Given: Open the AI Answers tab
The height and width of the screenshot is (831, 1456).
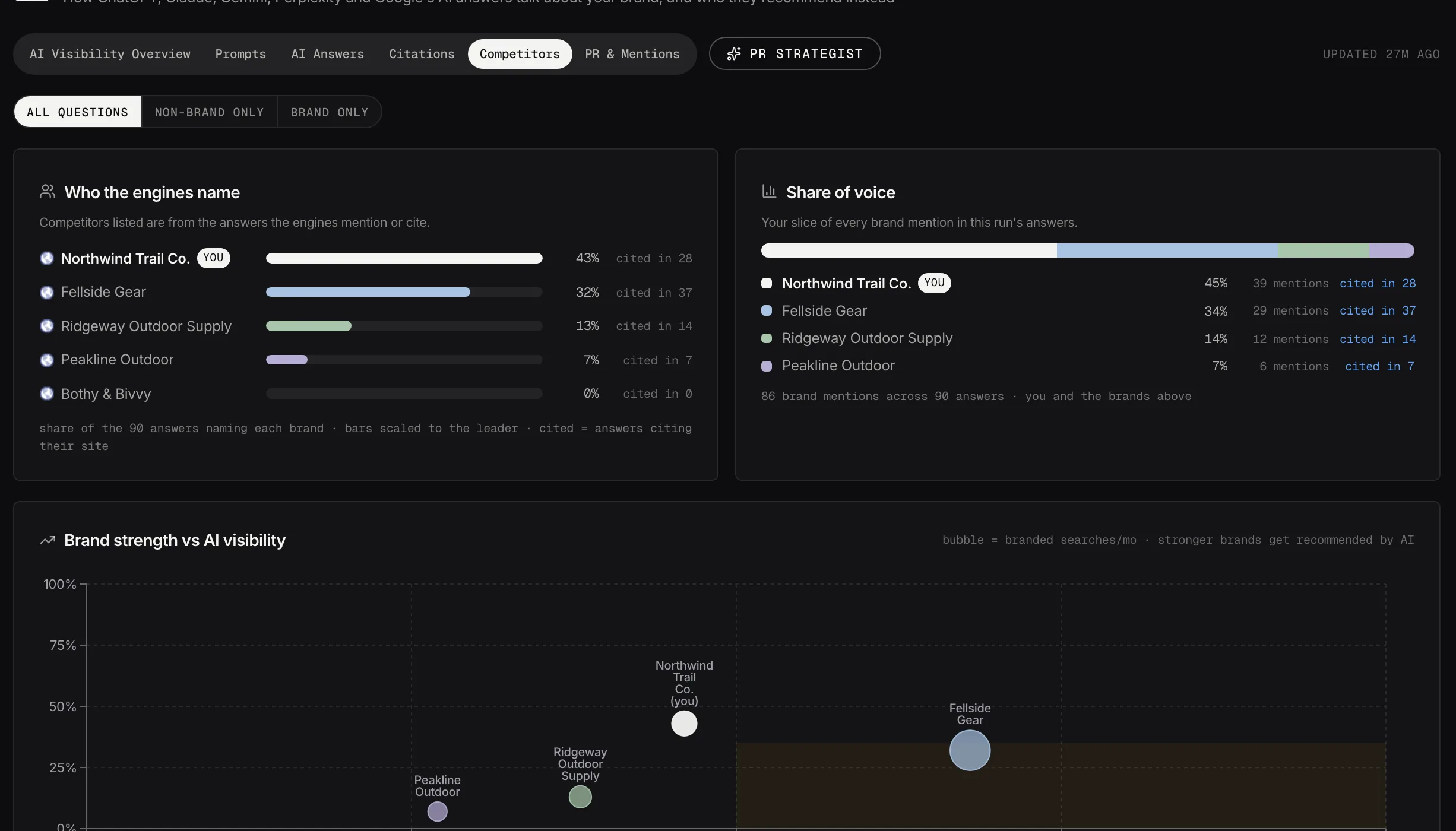Looking at the screenshot, I should (327, 54).
